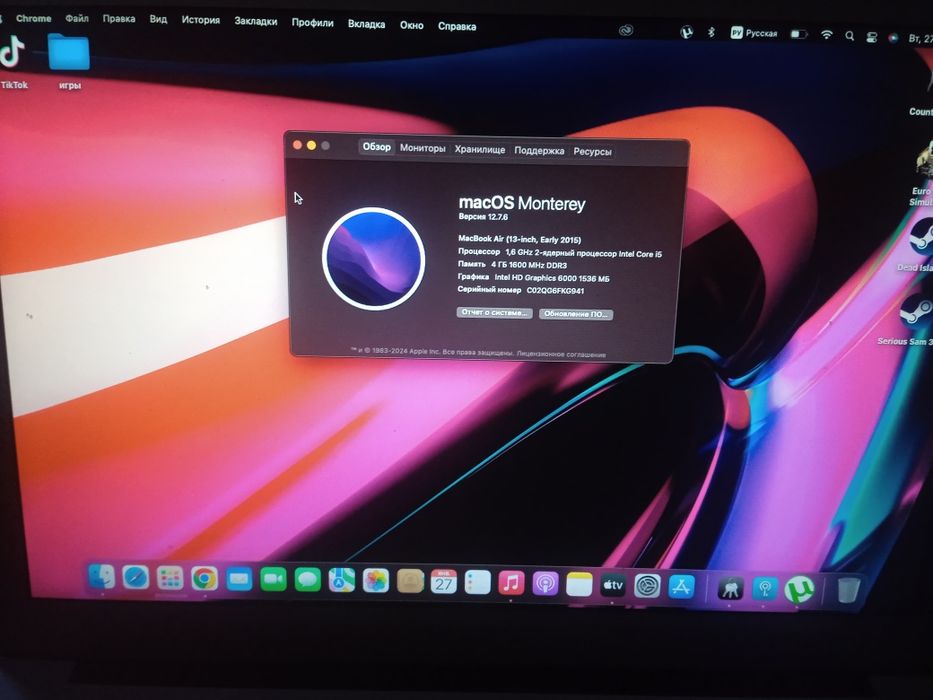This screenshot has height=700, width=933.
Task: Open System Preferences from the Dock
Action: (x=647, y=586)
